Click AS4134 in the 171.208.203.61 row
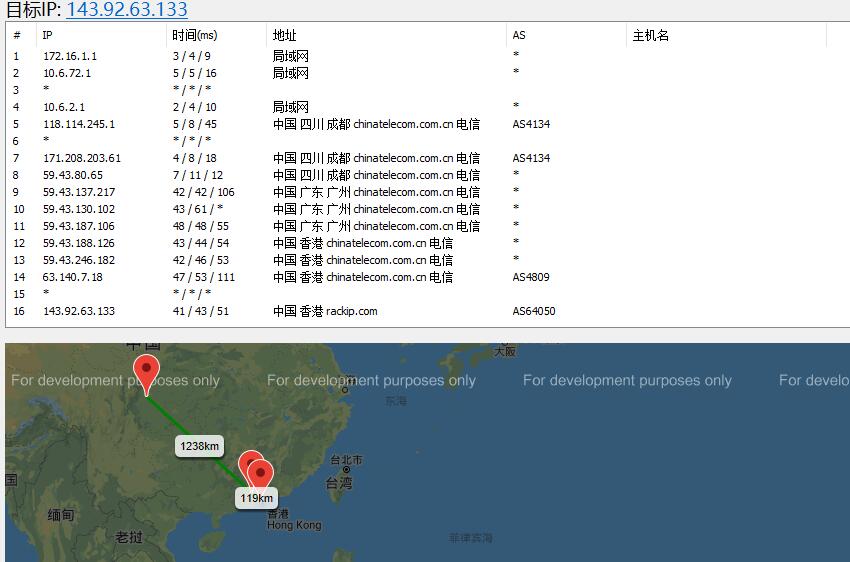Image resolution: width=850 pixels, height=562 pixels. [531, 158]
